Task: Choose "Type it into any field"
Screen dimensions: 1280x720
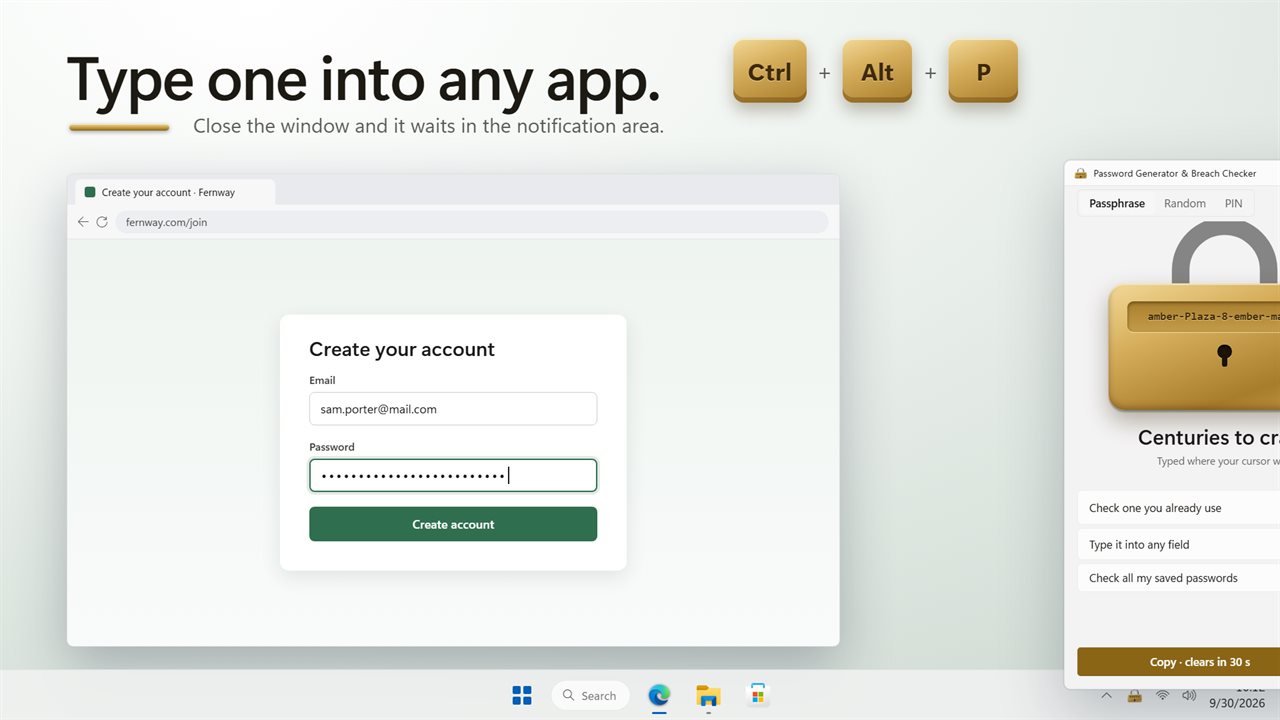Action: pos(1178,545)
